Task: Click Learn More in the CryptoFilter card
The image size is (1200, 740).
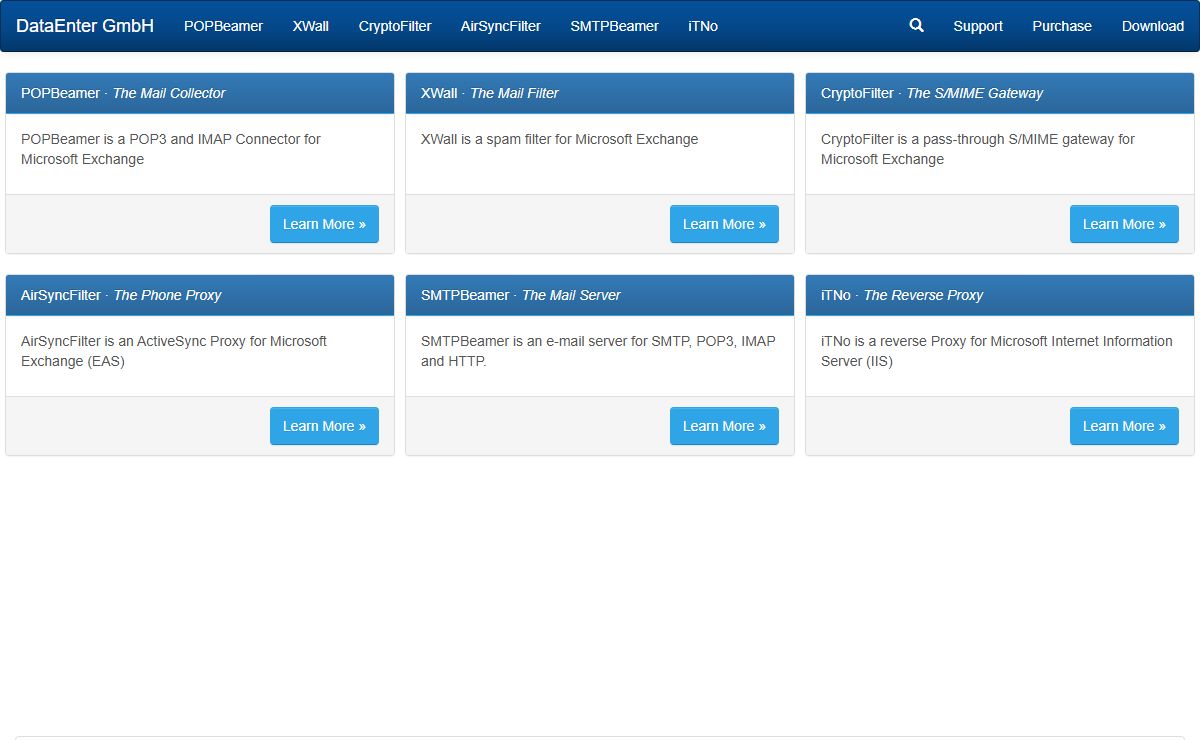Action: click(1124, 224)
